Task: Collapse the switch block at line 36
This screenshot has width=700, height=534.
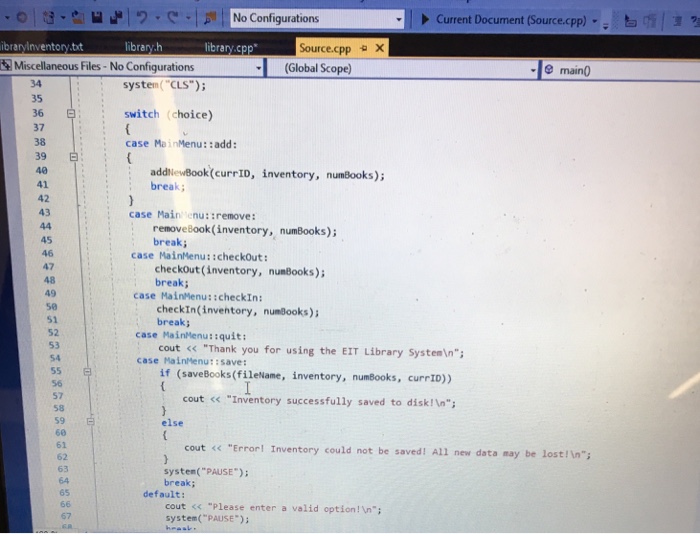Action: [71, 113]
